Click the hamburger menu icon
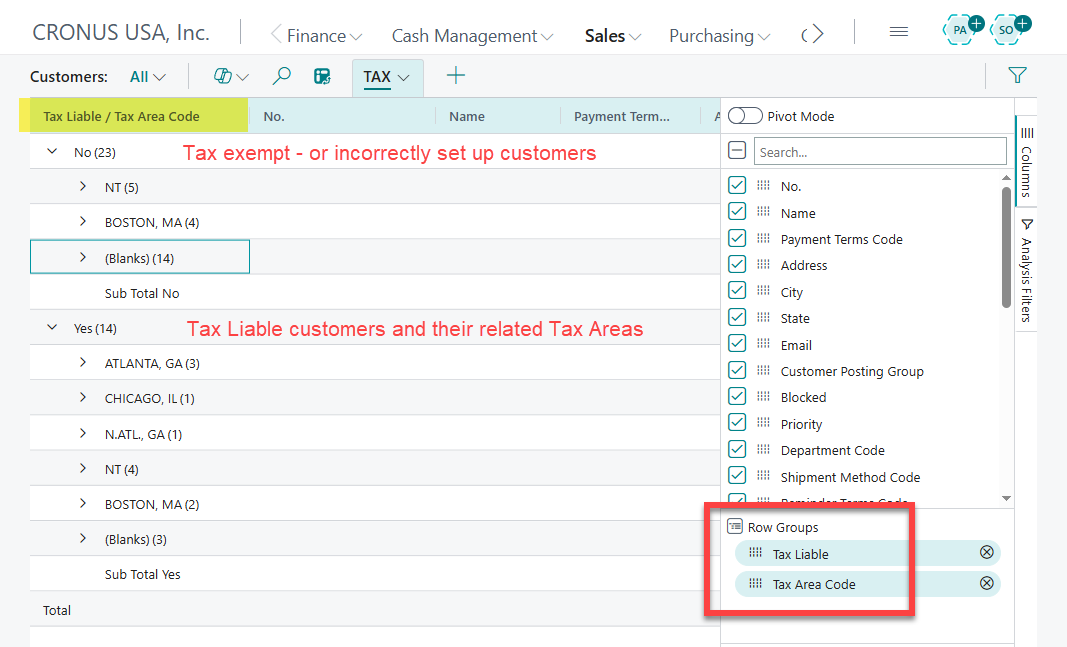Viewport: 1067px width, 647px height. pos(898,31)
